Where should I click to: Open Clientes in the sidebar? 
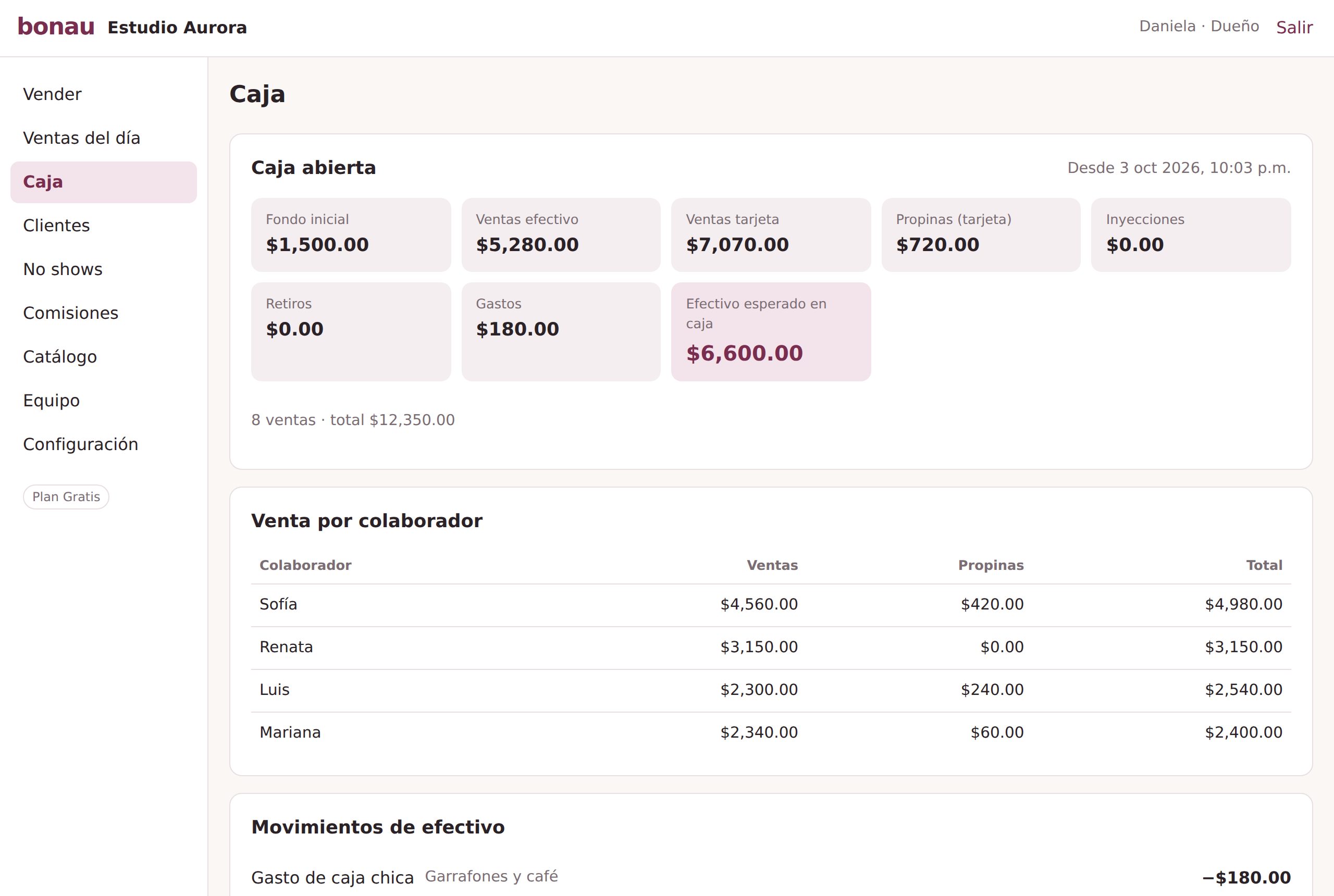(x=104, y=226)
